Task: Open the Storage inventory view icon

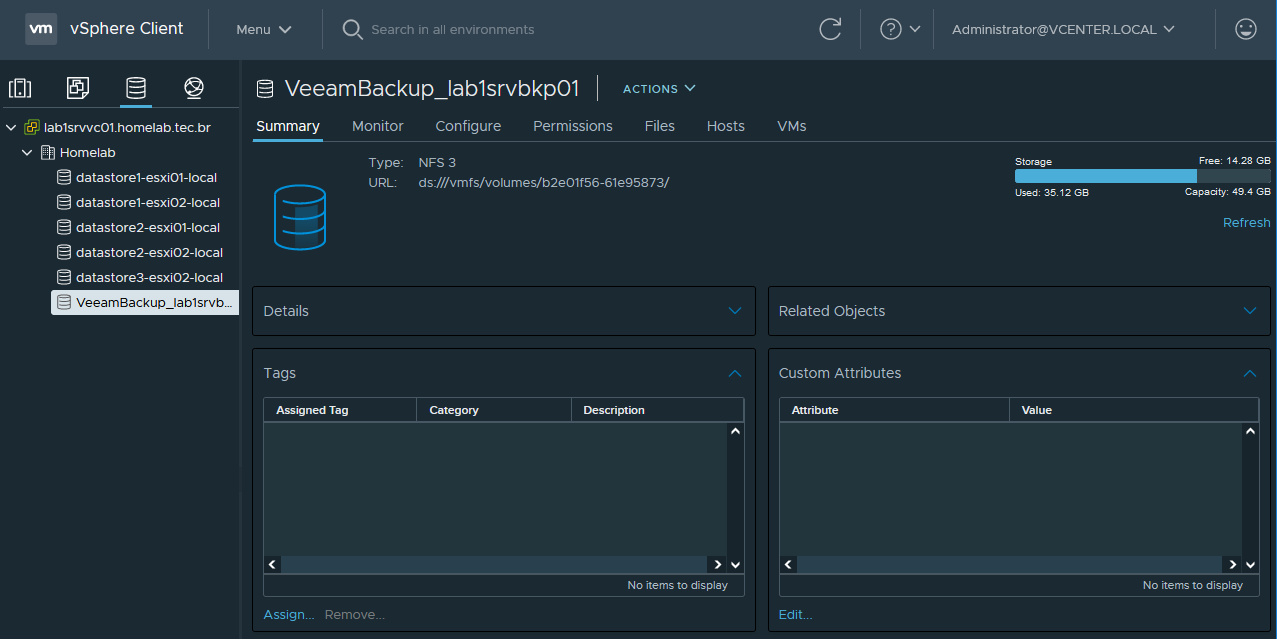Action: [136, 88]
